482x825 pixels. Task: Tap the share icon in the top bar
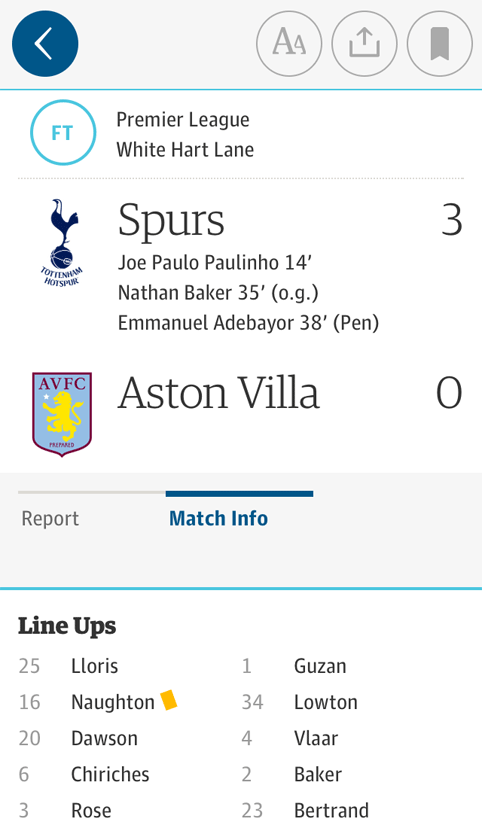coord(364,44)
